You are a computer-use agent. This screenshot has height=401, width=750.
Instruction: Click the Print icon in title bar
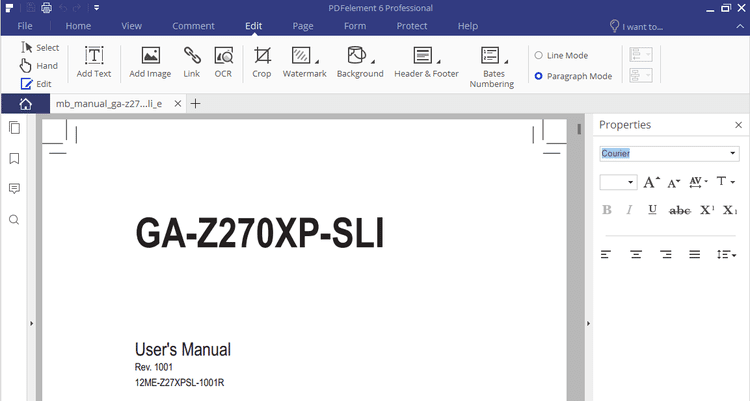[x=46, y=8]
